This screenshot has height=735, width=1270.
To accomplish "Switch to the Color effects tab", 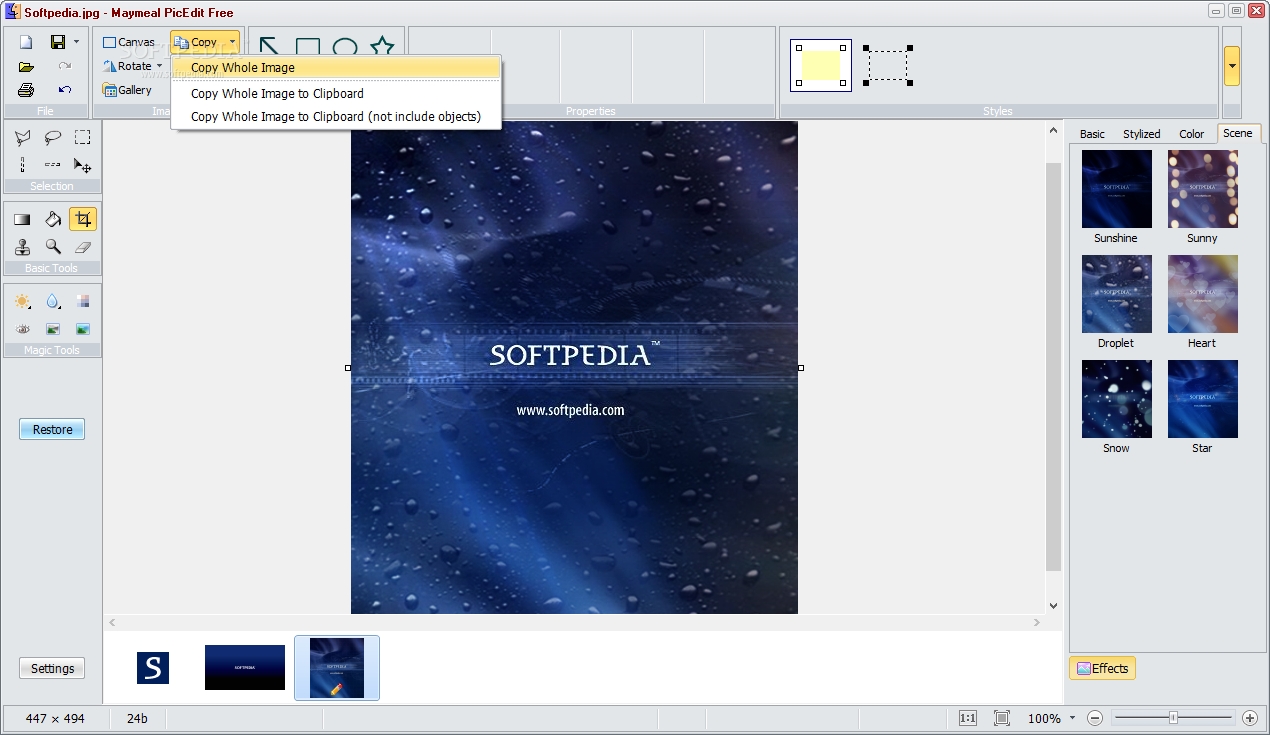I will click(x=1191, y=134).
